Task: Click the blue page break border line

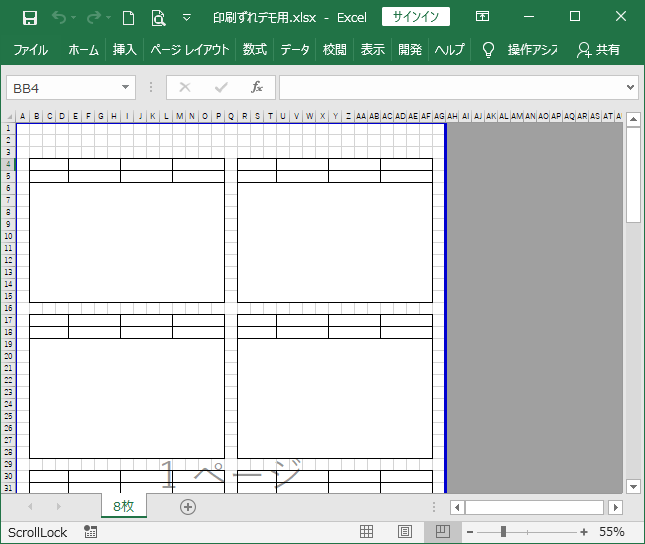Action: pyautogui.click(x=445, y=308)
